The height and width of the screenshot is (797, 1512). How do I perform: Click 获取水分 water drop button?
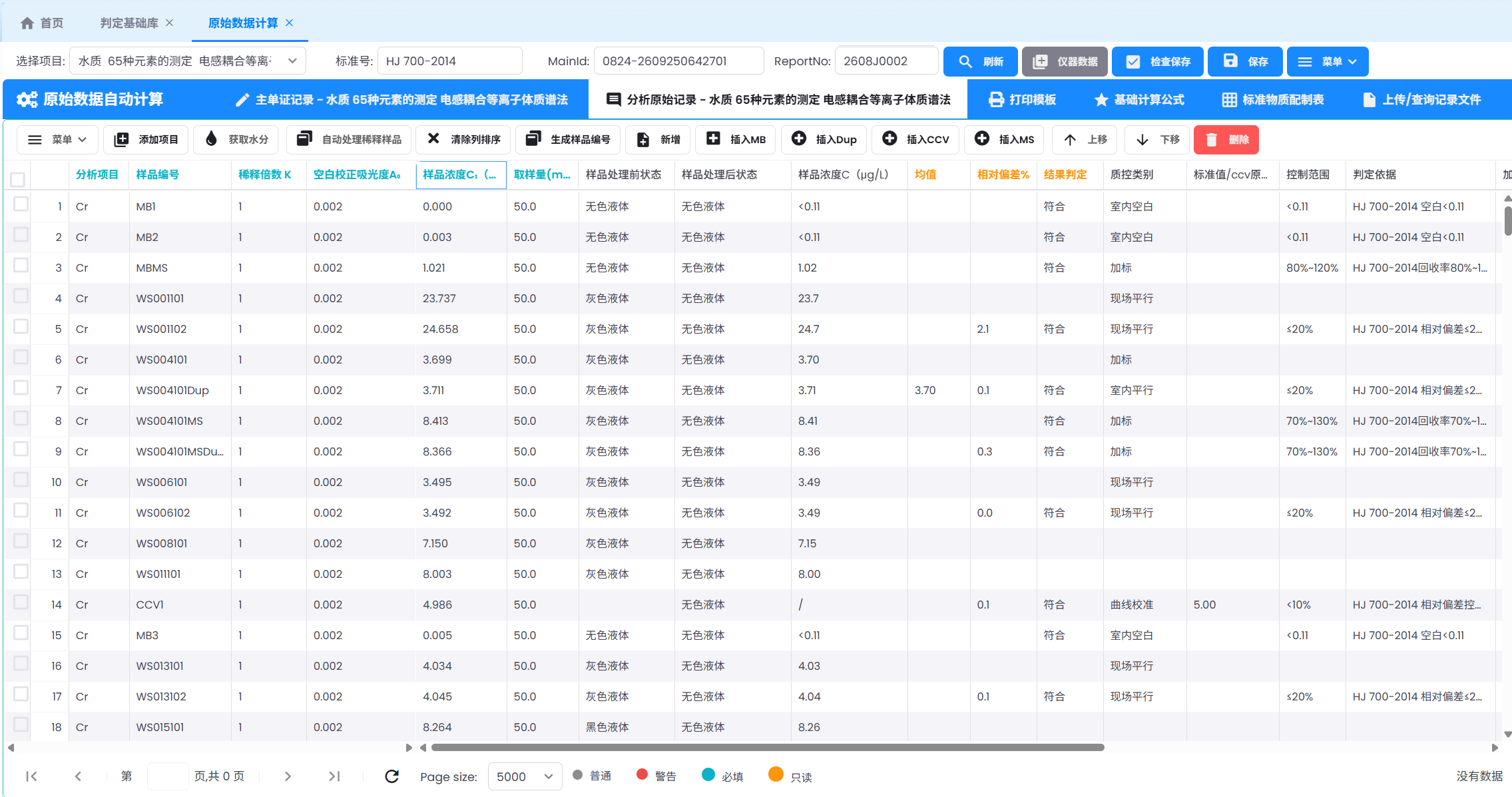tap(236, 140)
